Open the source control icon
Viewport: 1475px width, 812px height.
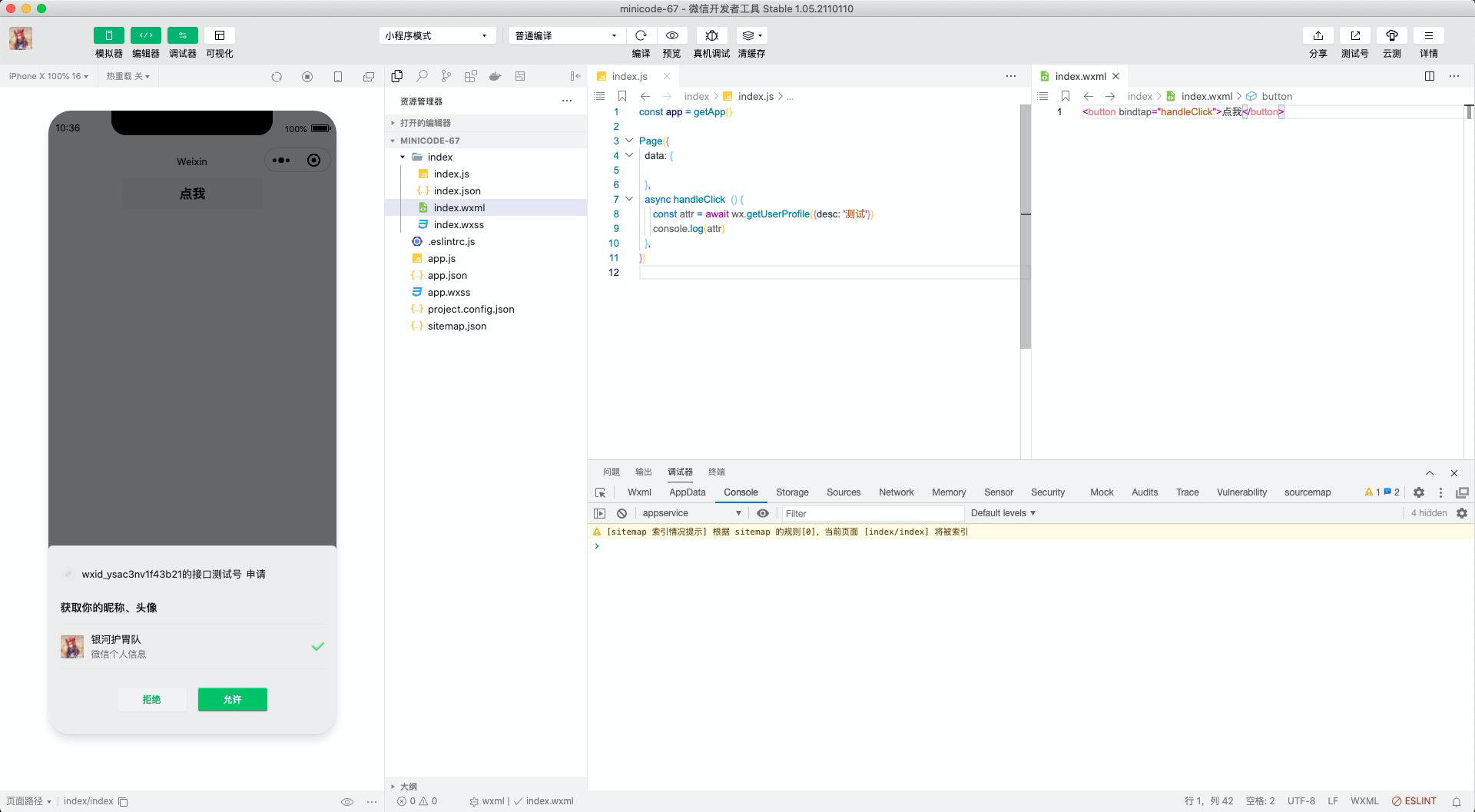point(446,76)
